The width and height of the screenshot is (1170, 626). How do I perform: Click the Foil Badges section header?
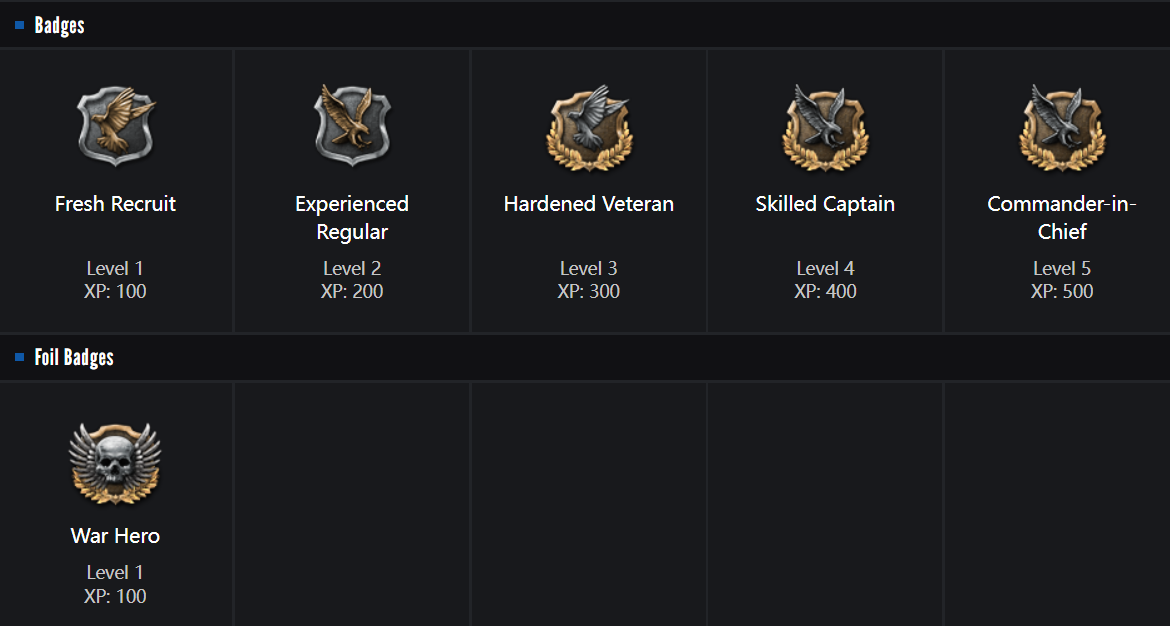pyautogui.click(x=74, y=357)
